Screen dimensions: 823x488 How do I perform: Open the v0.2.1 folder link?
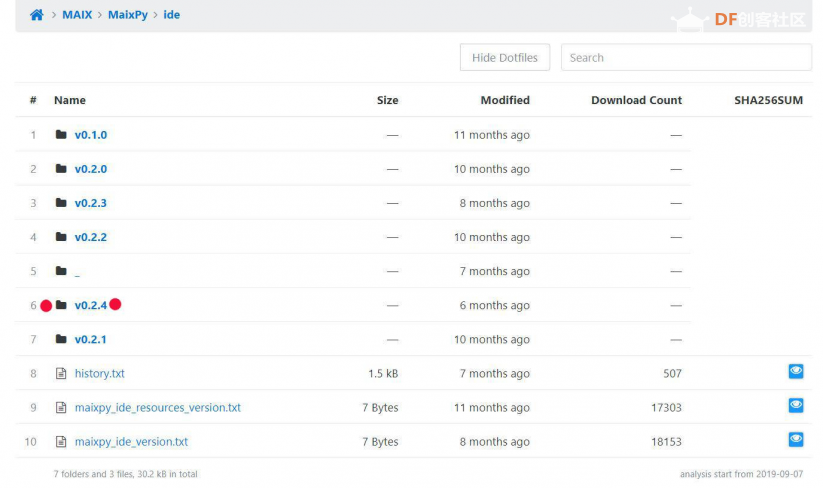tap(90, 340)
